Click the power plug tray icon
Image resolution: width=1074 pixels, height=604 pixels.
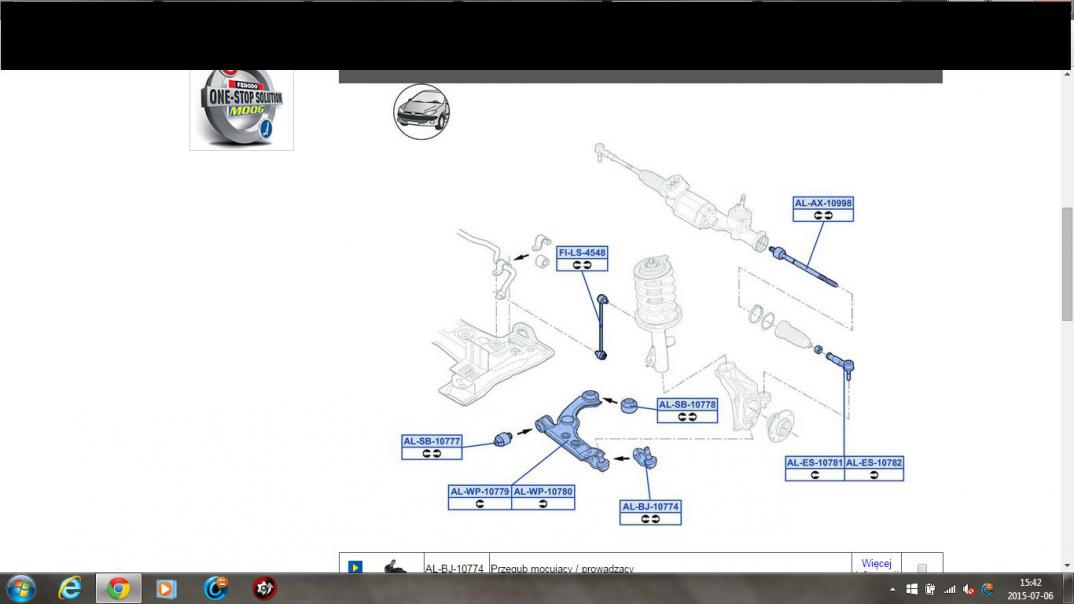(930, 589)
